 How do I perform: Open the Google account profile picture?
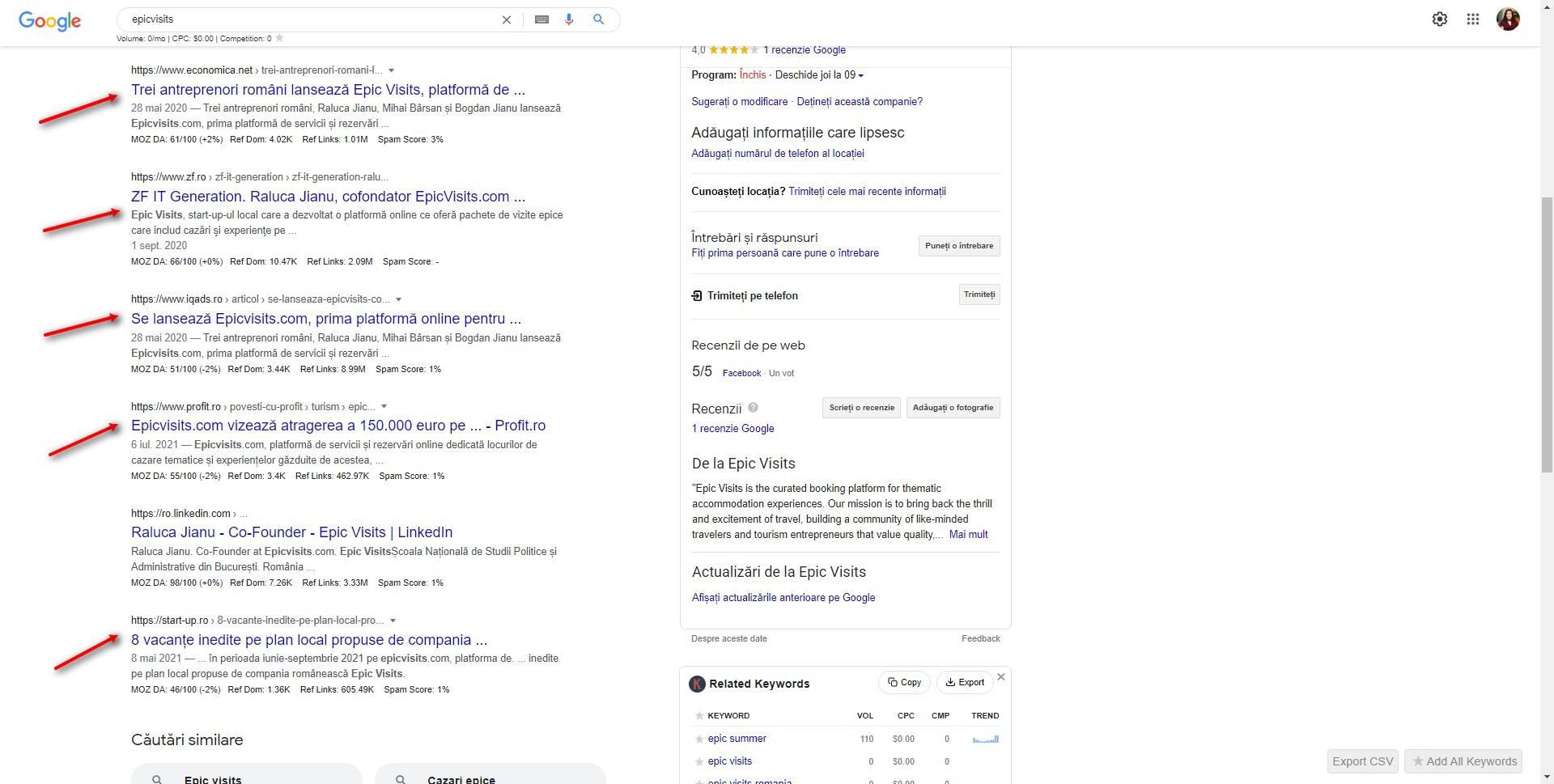pos(1508,19)
